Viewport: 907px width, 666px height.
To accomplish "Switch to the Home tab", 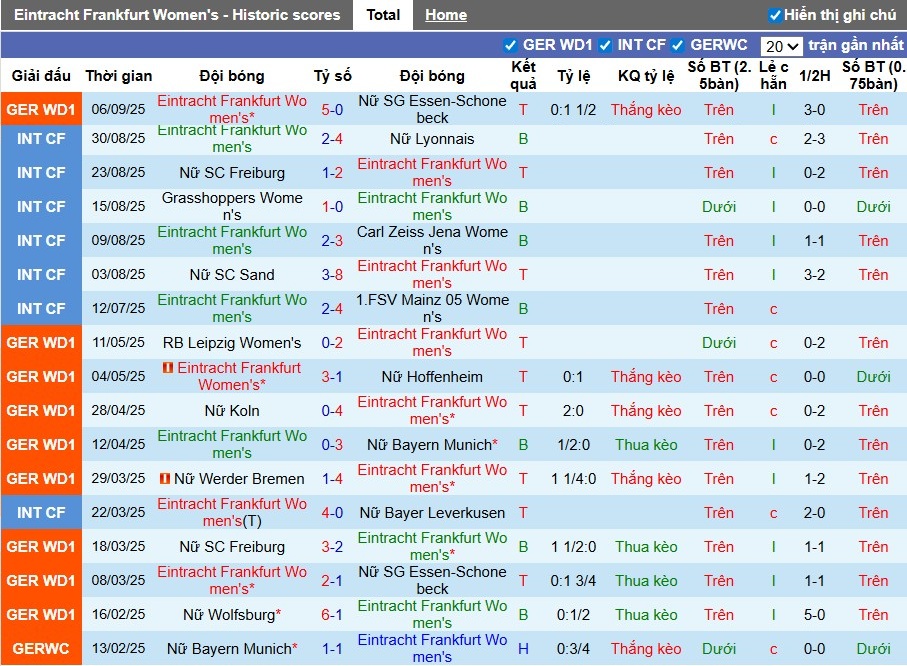I will pyautogui.click(x=445, y=15).
